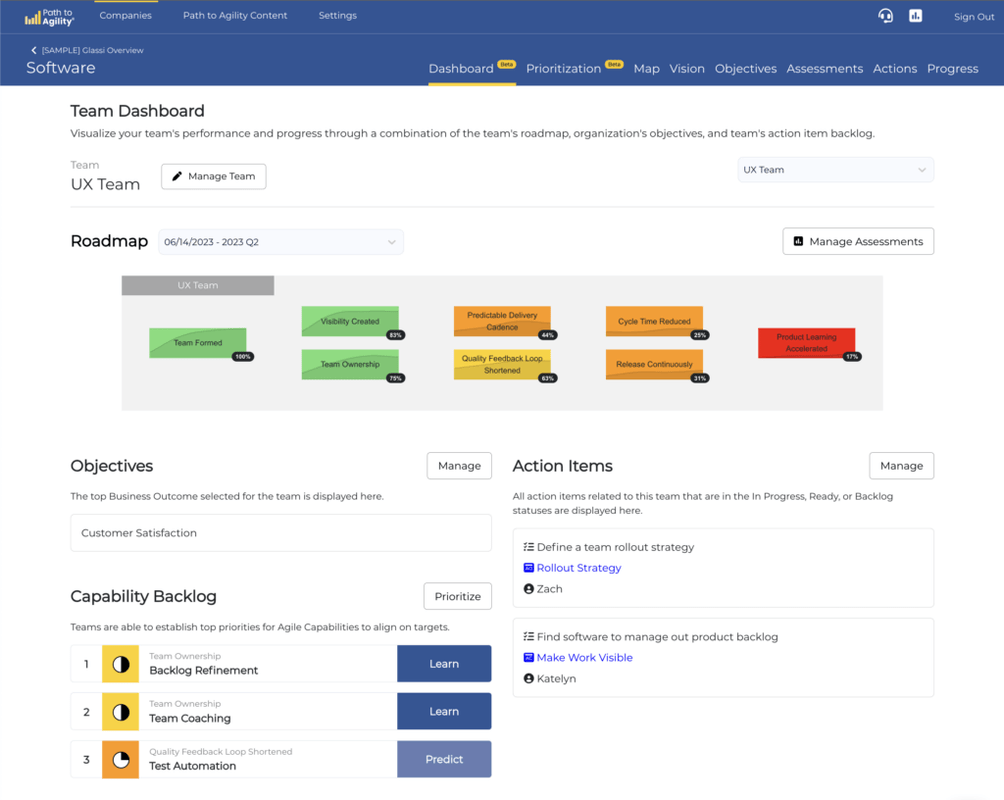Click the Learn button for Team Coaching
The image size is (1004, 800).
[444, 711]
